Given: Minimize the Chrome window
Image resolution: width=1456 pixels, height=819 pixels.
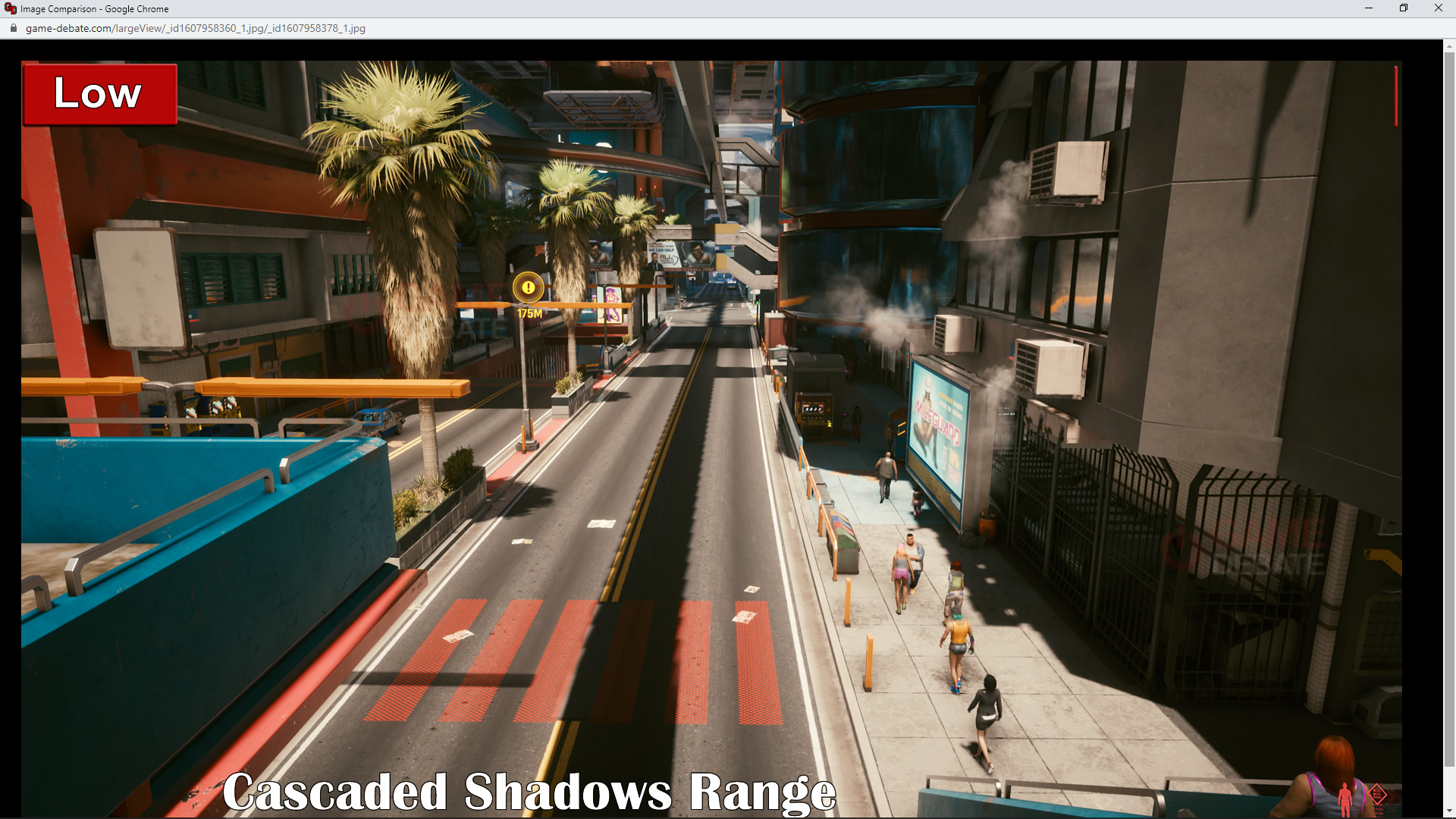Looking at the screenshot, I should click(x=1369, y=8).
